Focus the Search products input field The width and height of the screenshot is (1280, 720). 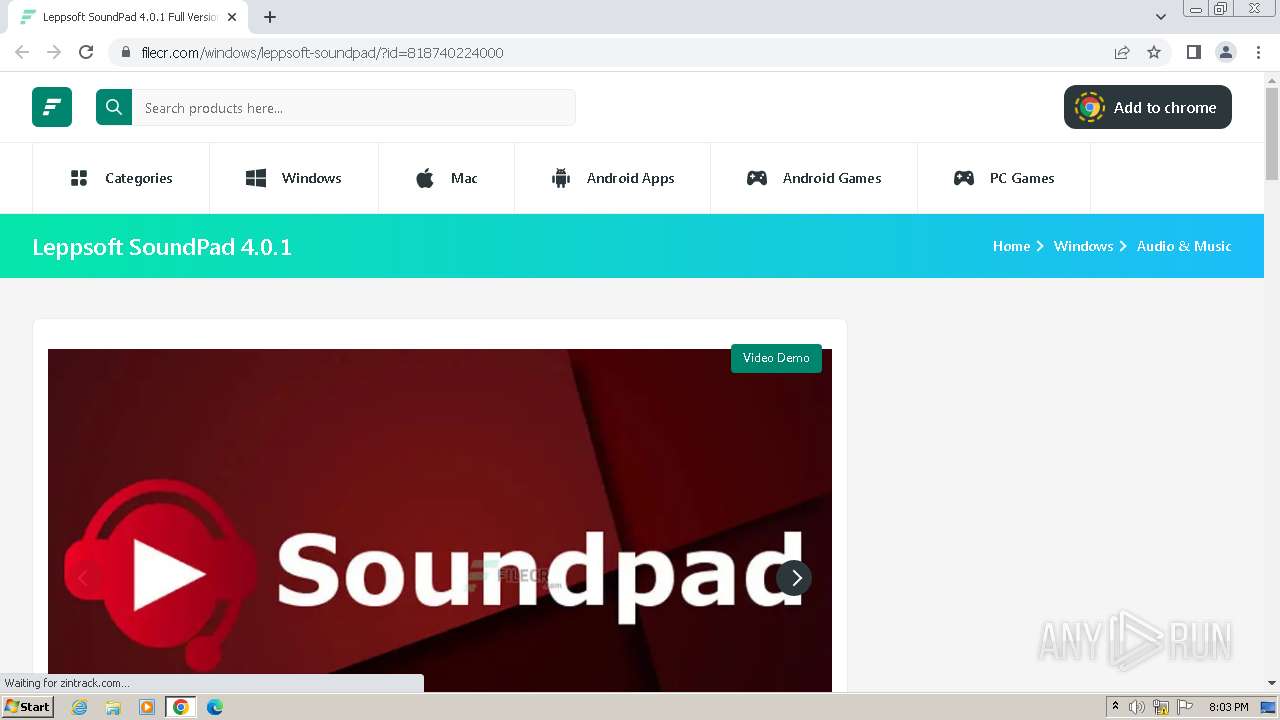click(354, 107)
